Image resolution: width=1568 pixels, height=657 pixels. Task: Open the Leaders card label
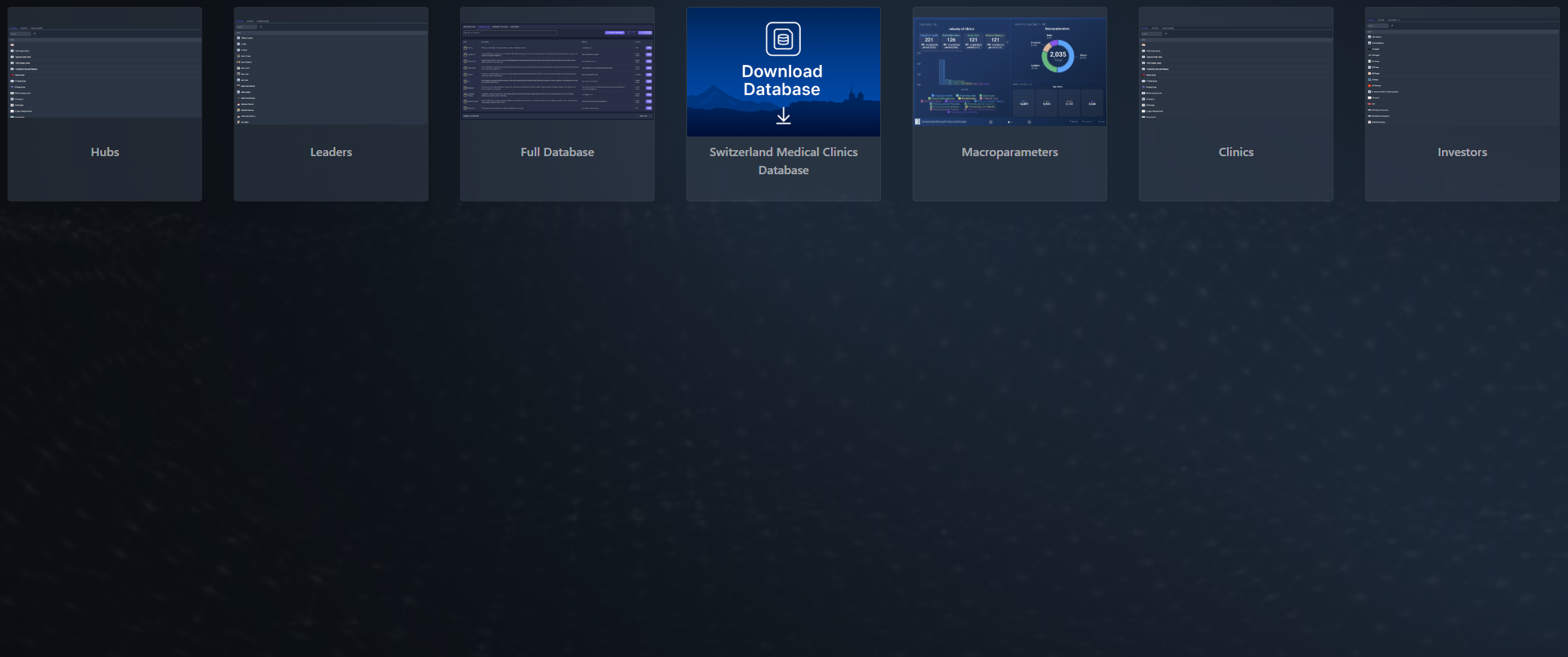[x=331, y=152]
